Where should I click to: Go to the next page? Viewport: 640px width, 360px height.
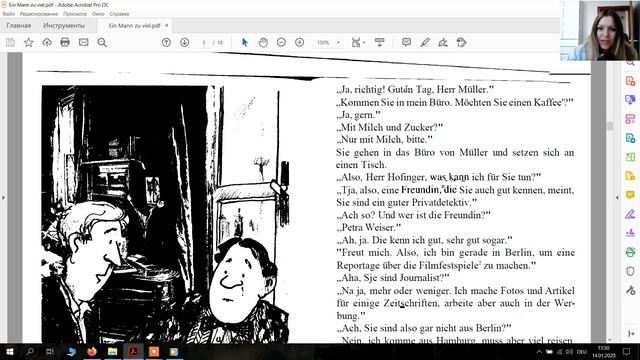pyautogui.click(x=184, y=42)
